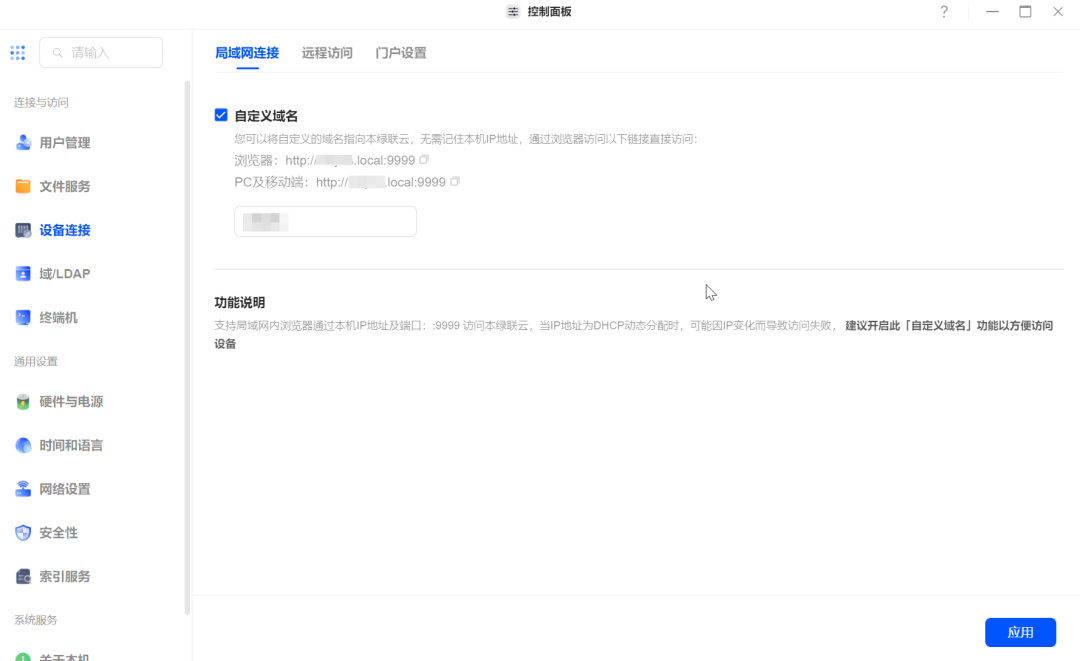
Task: Click the 终端机 icon
Action: coord(23,317)
